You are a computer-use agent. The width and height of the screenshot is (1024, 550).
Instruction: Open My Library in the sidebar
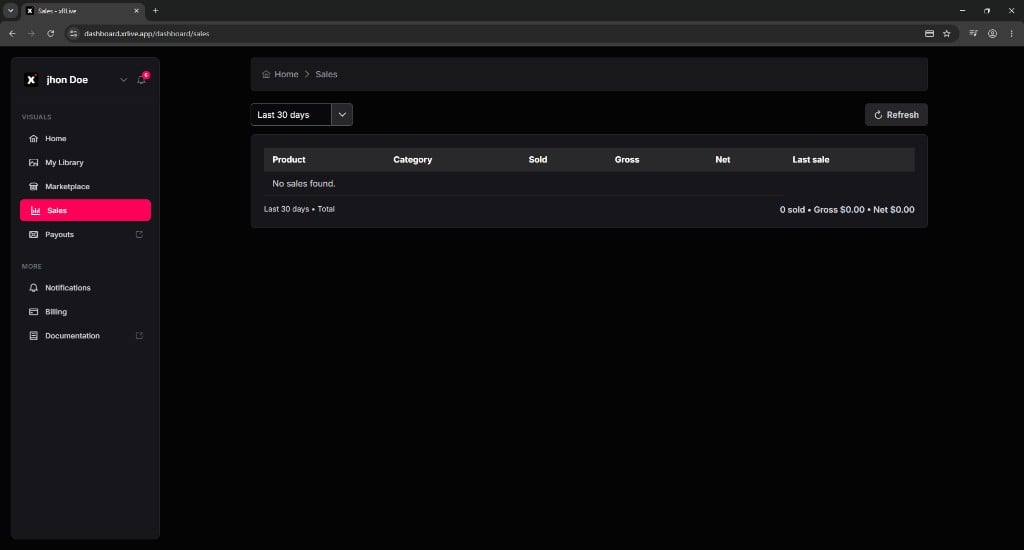pyautogui.click(x=85, y=163)
